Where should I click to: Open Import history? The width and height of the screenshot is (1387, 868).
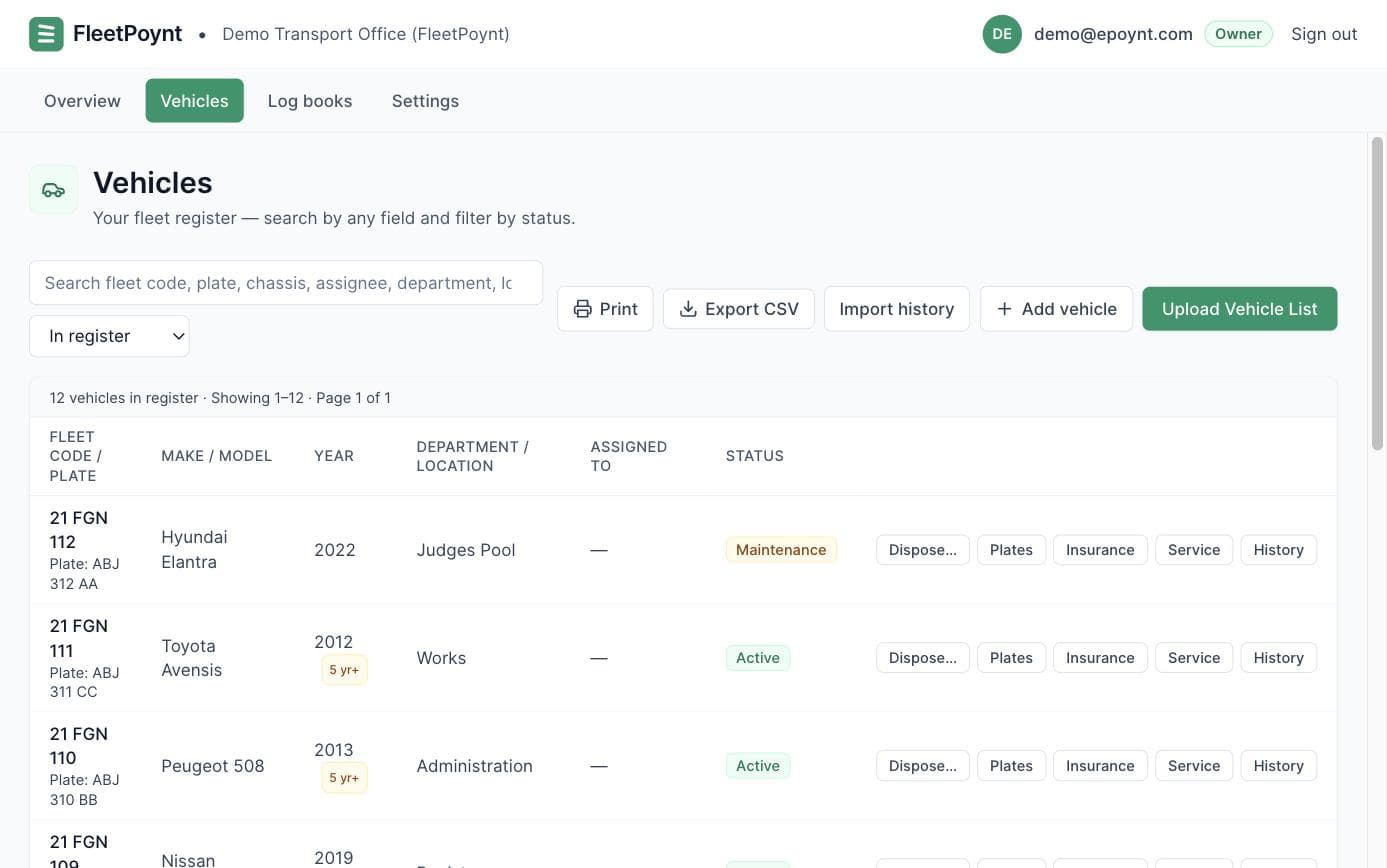[896, 309]
